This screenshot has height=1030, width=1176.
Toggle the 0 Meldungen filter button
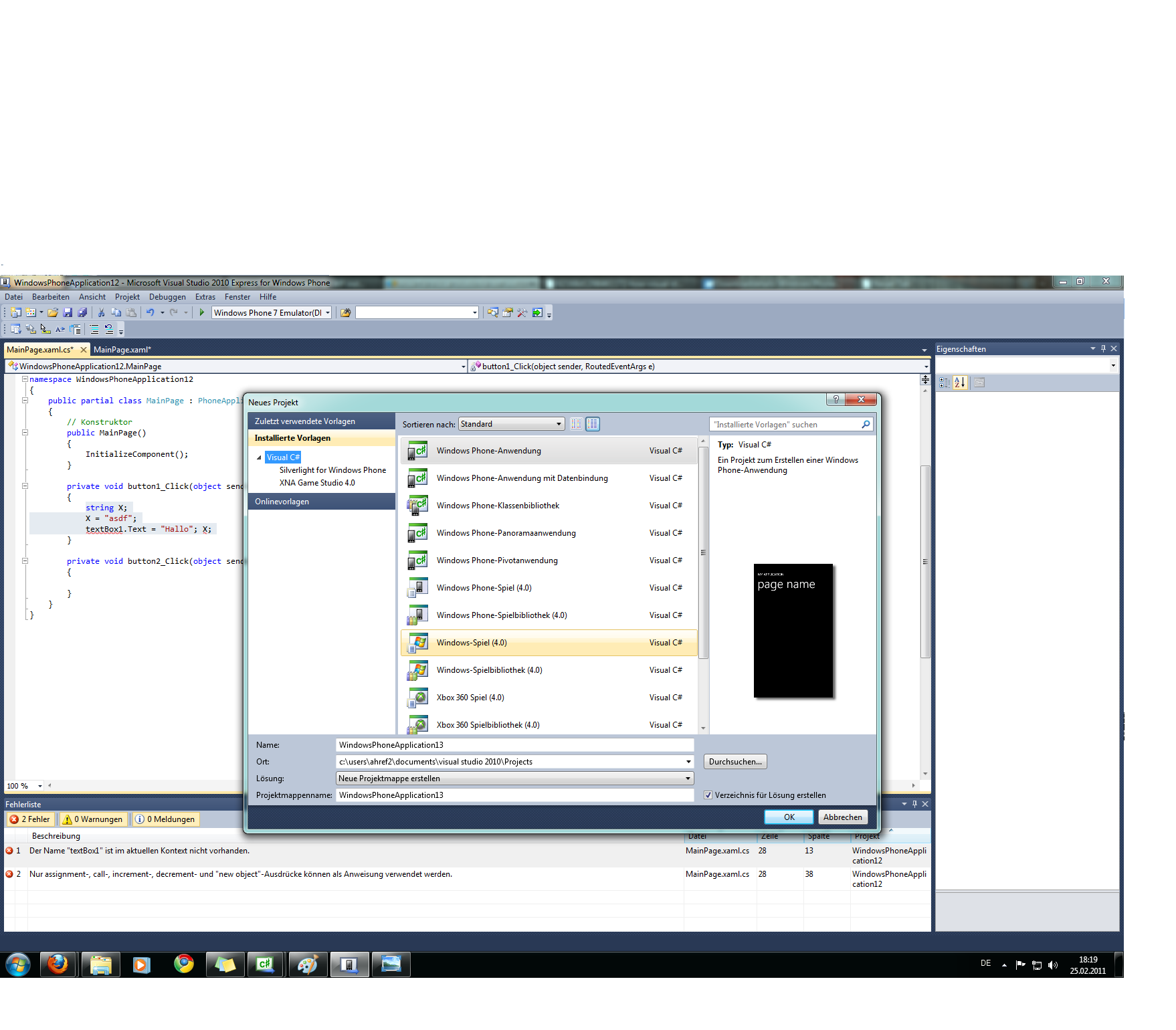[x=165, y=819]
